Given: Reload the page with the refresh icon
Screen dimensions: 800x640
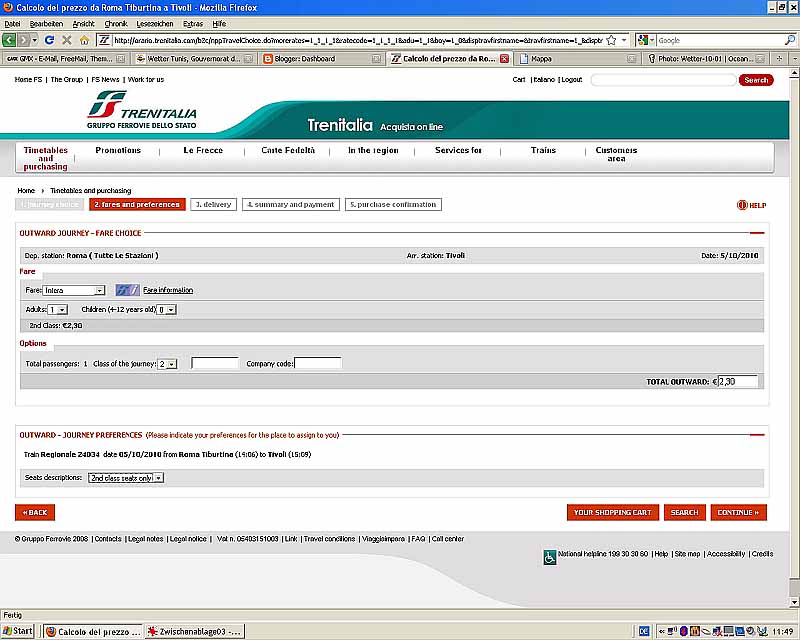Looking at the screenshot, I should tap(49, 40).
